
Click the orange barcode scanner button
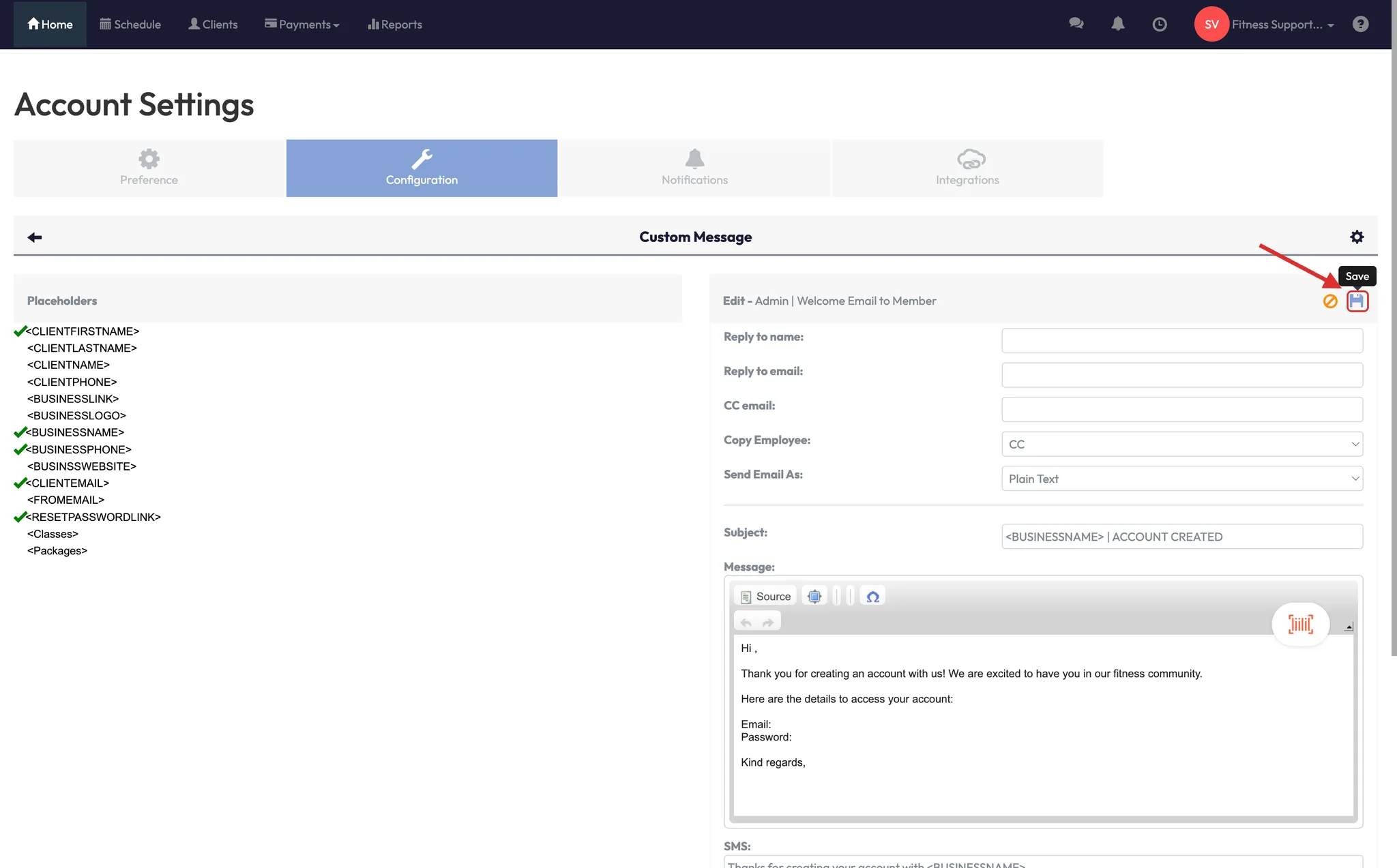1300,624
